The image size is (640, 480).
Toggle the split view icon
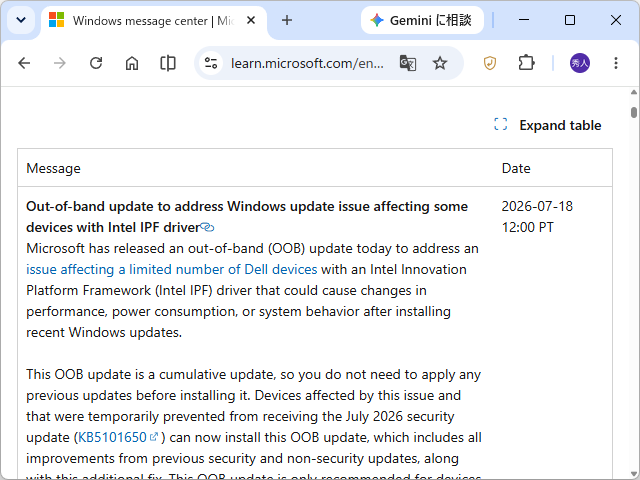click(168, 63)
